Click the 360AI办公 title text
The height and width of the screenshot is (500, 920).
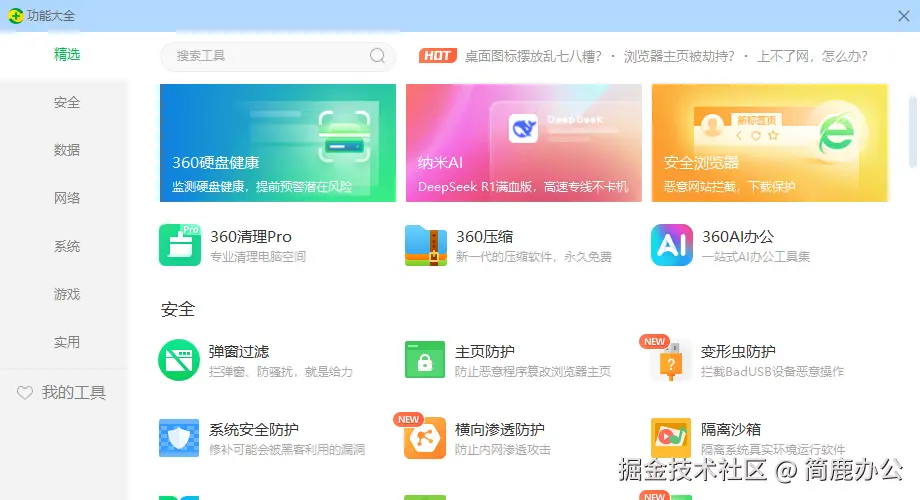click(738, 237)
